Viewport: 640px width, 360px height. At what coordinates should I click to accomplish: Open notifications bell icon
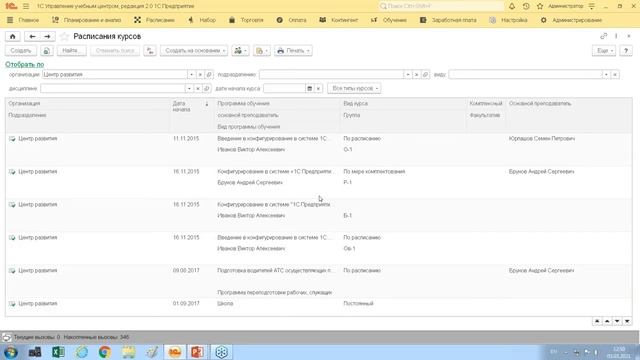512,6
